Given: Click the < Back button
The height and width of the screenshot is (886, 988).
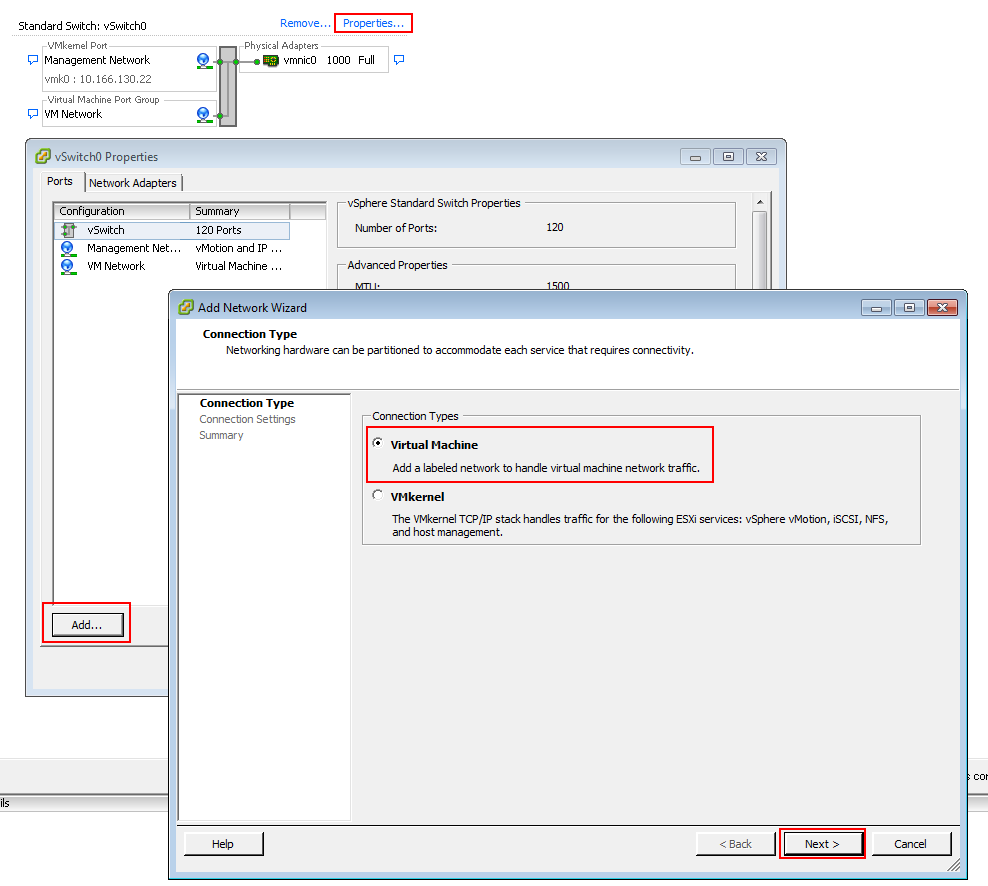Looking at the screenshot, I should pos(735,844).
